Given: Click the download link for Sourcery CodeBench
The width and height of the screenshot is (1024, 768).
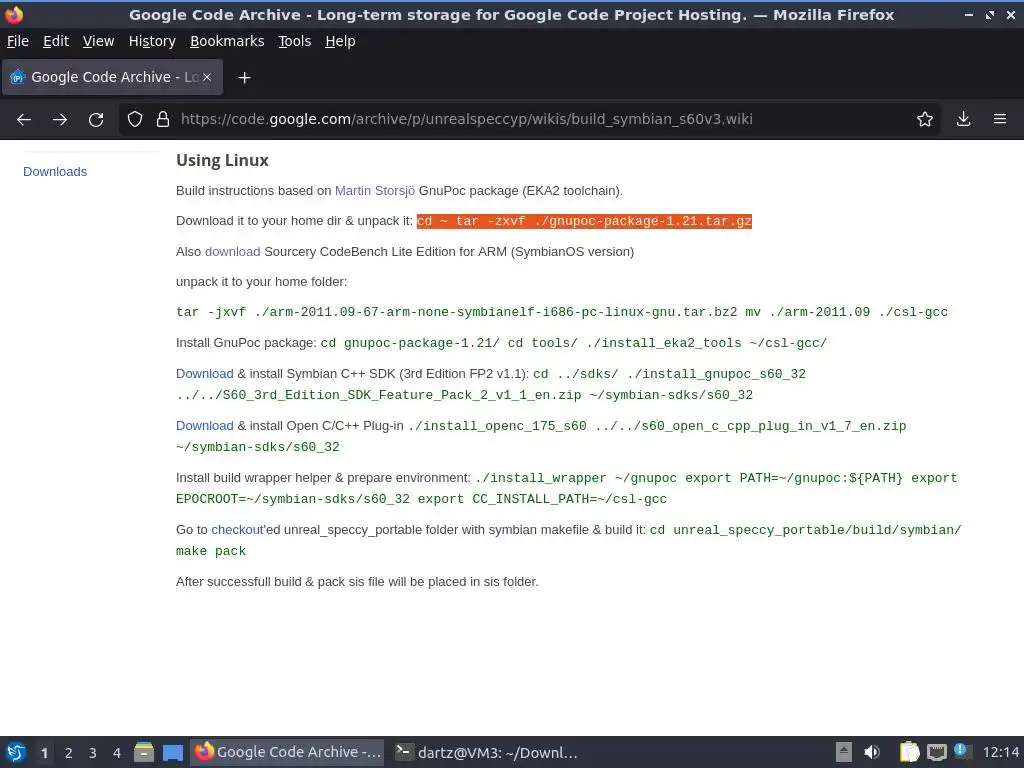Looking at the screenshot, I should (232, 251).
